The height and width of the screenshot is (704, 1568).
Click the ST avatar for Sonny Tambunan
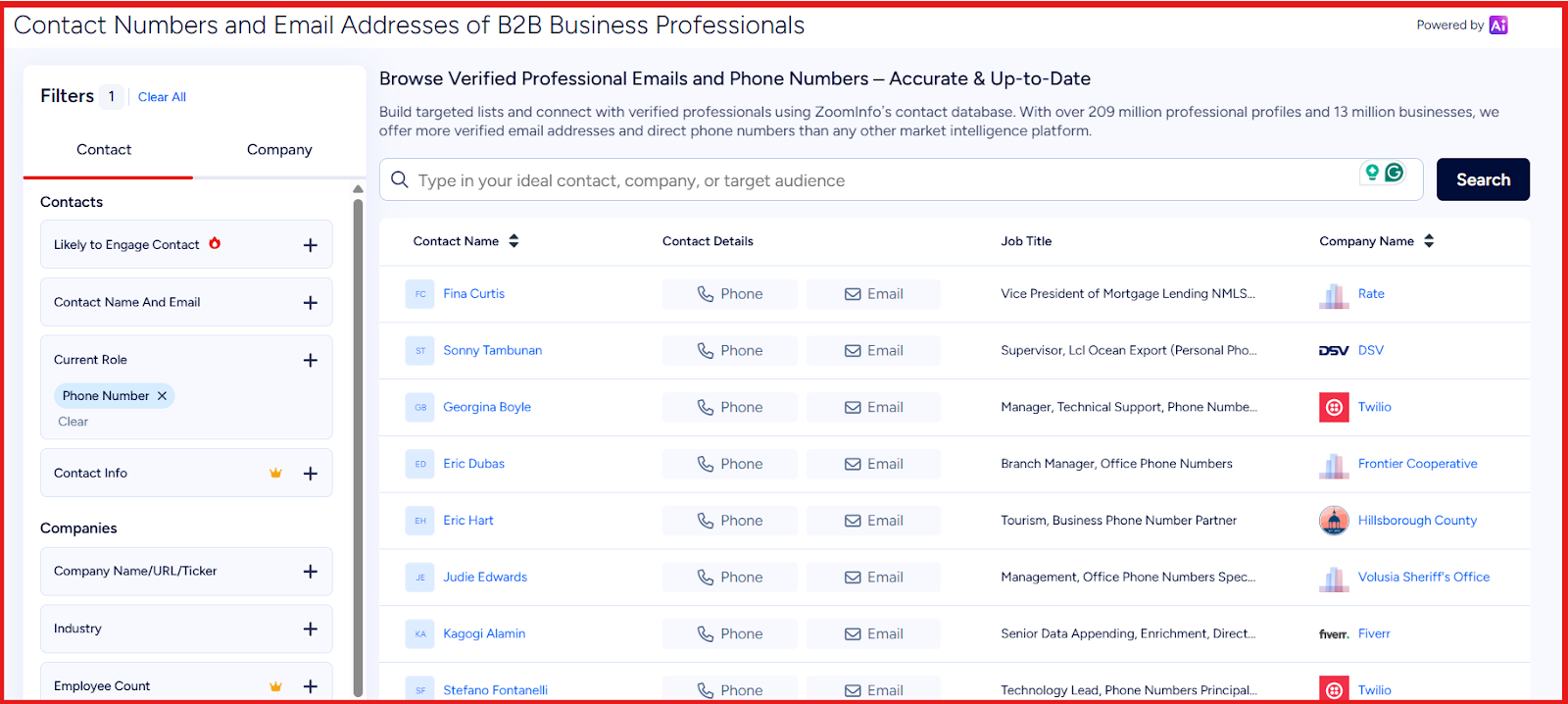420,351
